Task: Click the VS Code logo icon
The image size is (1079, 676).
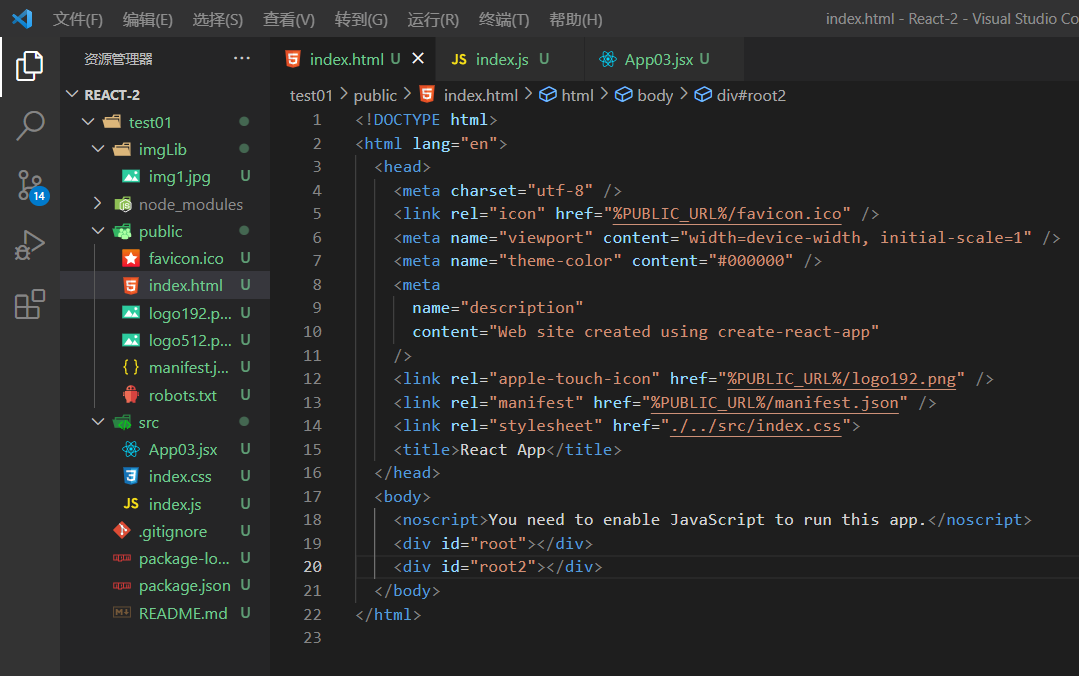Action: point(22,19)
